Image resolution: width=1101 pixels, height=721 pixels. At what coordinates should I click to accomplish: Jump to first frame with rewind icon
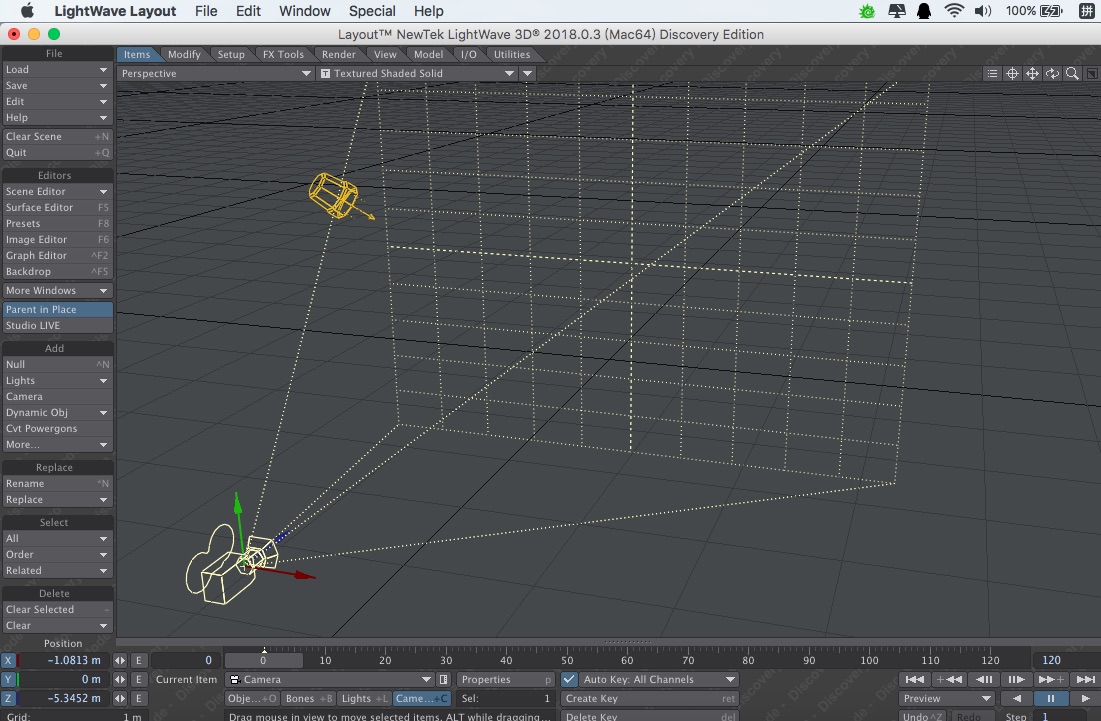pos(915,679)
